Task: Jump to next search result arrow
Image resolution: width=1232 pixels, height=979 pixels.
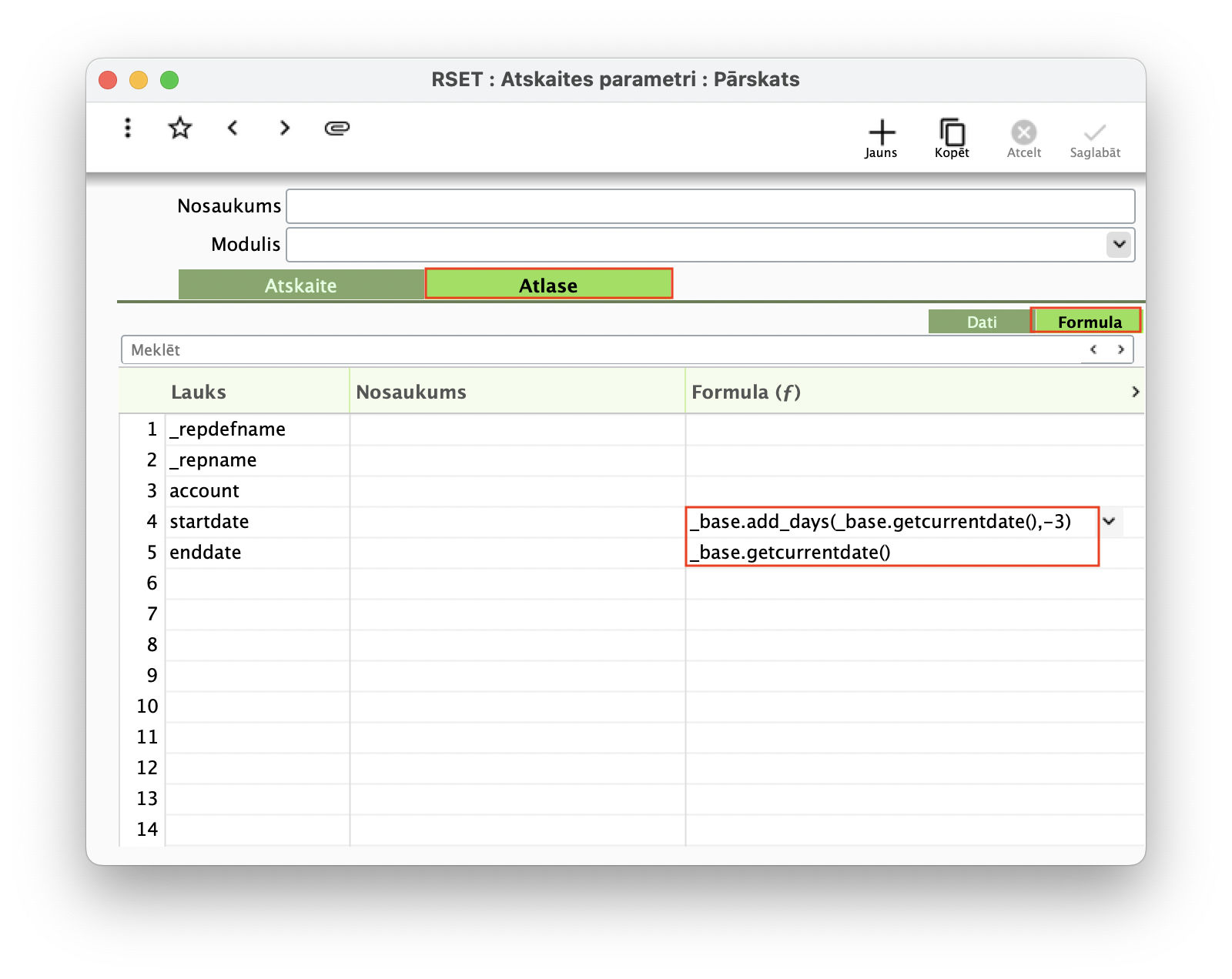Action: [1121, 349]
